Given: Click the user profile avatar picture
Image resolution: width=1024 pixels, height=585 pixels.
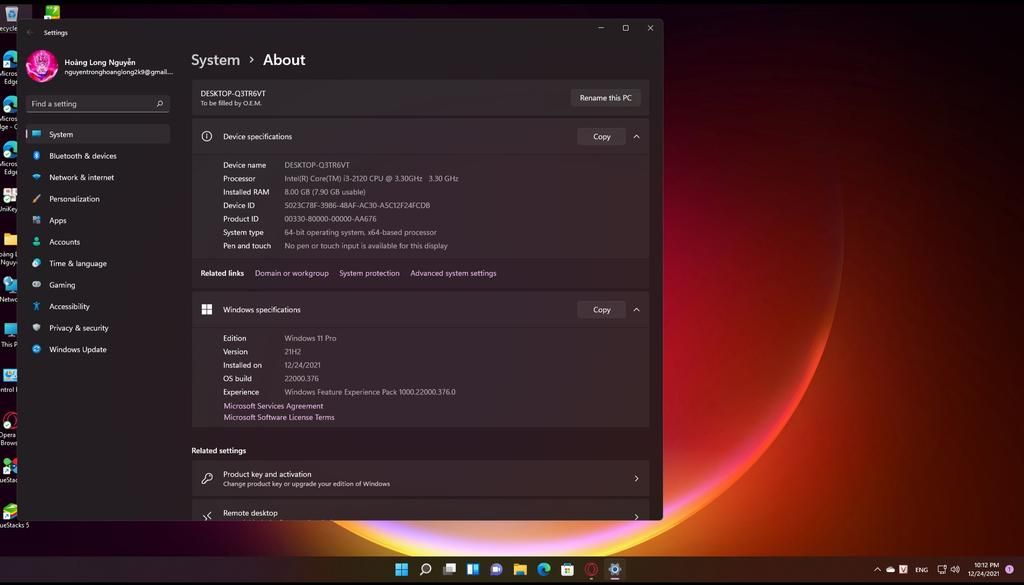Looking at the screenshot, I should point(42,66).
